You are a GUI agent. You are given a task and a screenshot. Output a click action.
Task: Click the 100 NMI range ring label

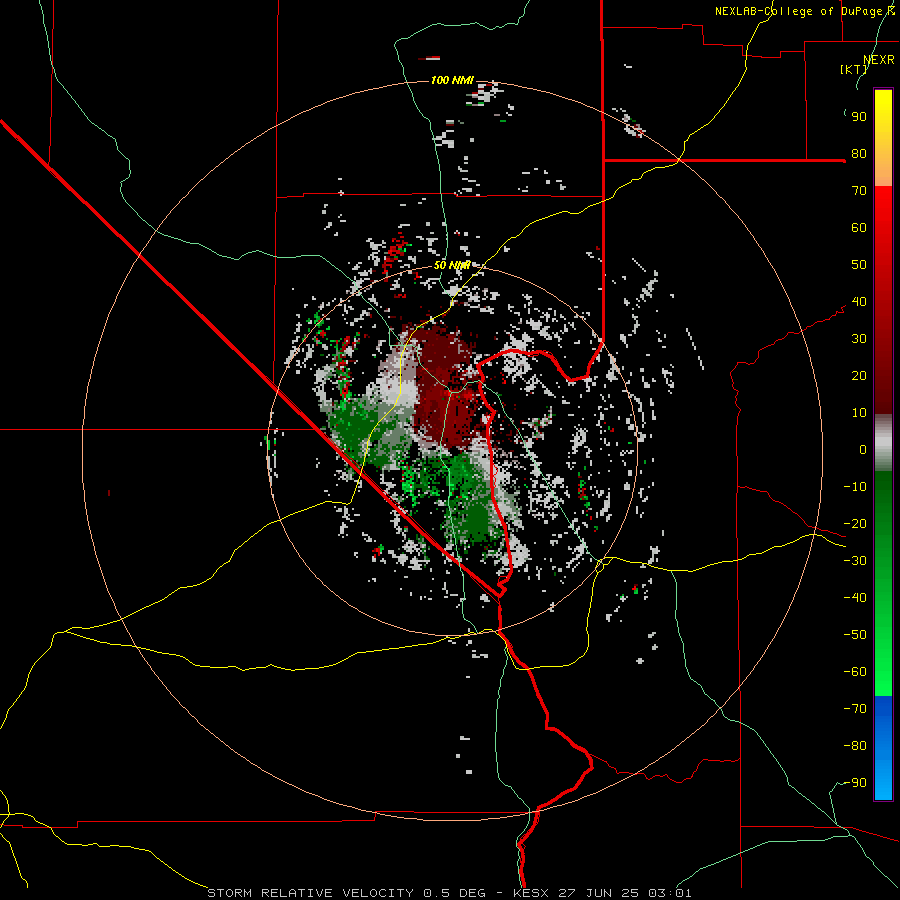(x=452, y=80)
